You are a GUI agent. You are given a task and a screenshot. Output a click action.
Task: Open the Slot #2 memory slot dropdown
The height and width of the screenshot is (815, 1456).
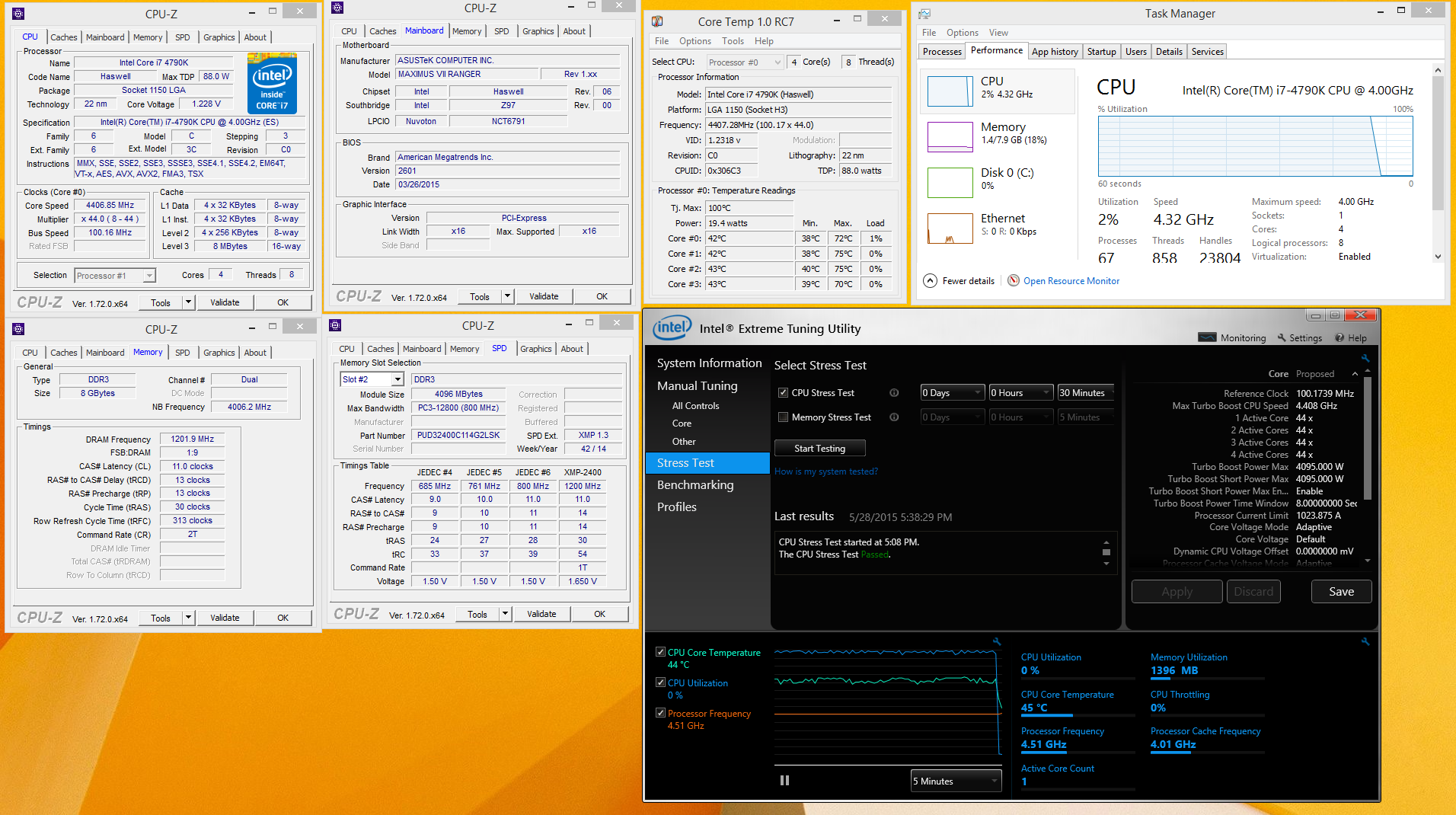(x=372, y=379)
